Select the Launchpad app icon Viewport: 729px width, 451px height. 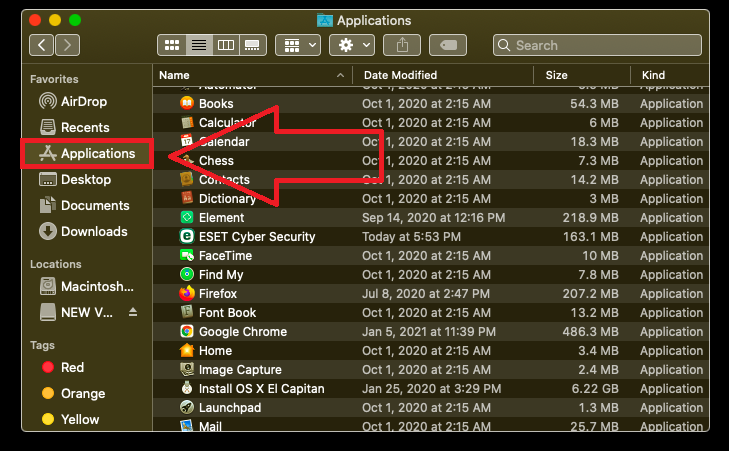click(187, 407)
